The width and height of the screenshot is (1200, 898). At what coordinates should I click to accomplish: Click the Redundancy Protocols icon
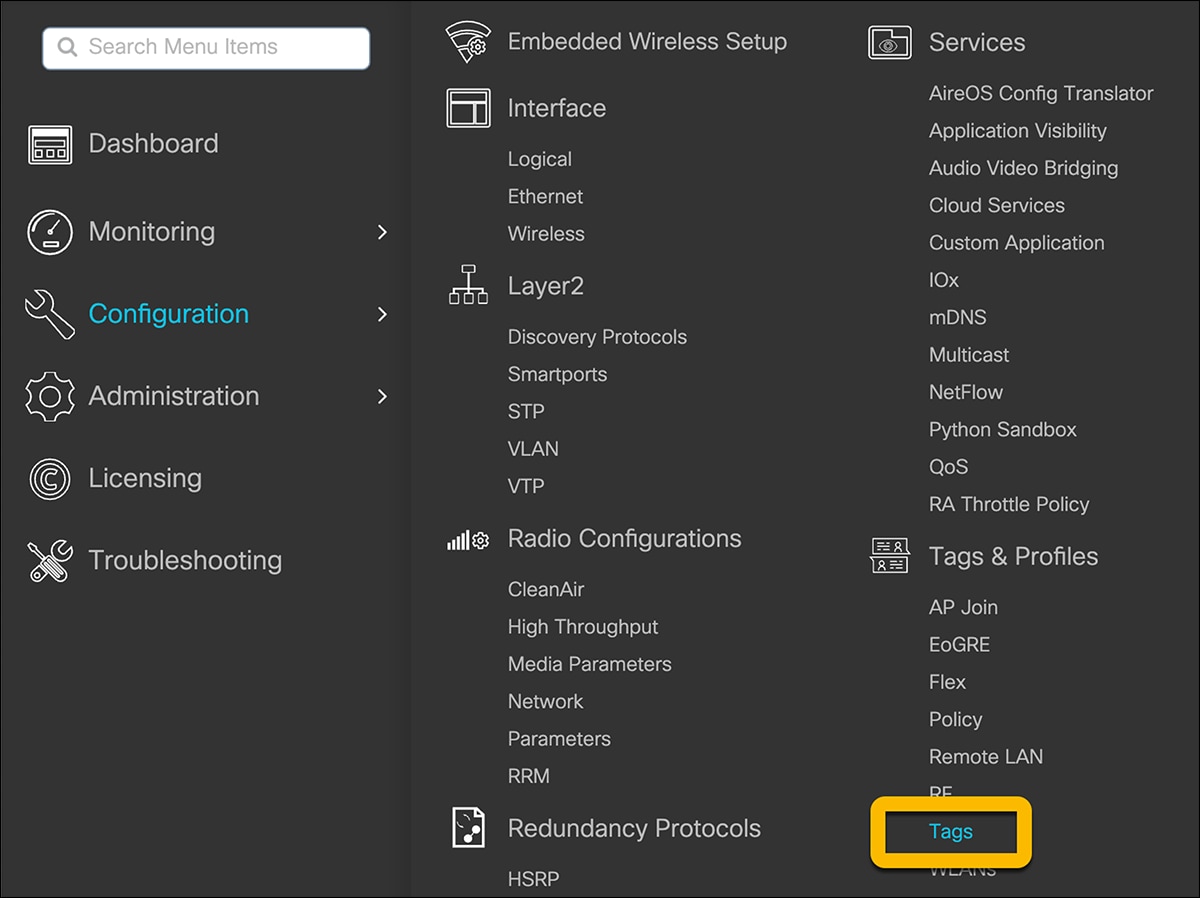(468, 828)
